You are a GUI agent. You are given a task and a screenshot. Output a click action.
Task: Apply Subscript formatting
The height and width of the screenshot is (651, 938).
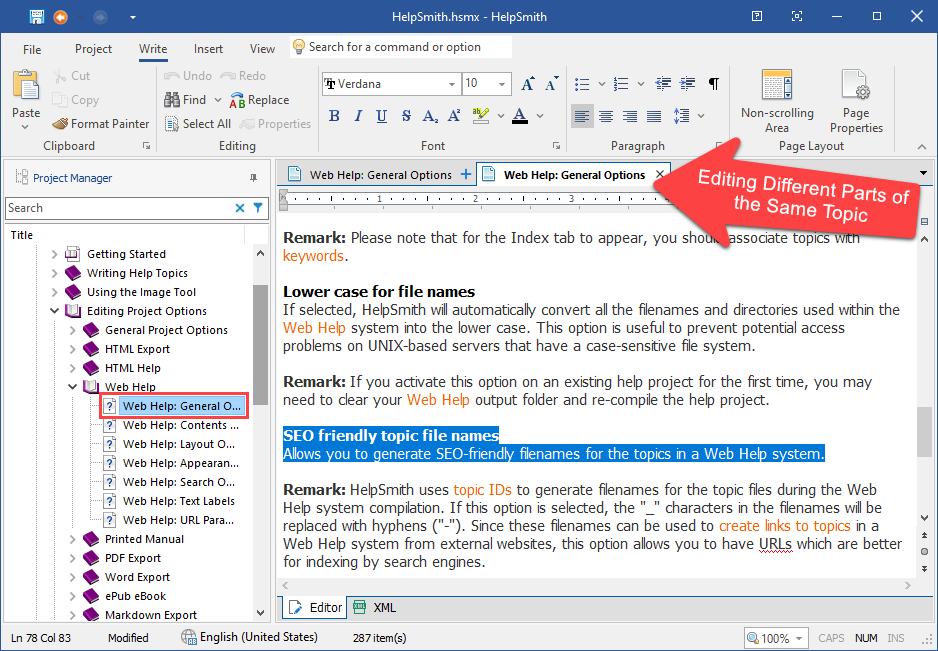[x=430, y=116]
